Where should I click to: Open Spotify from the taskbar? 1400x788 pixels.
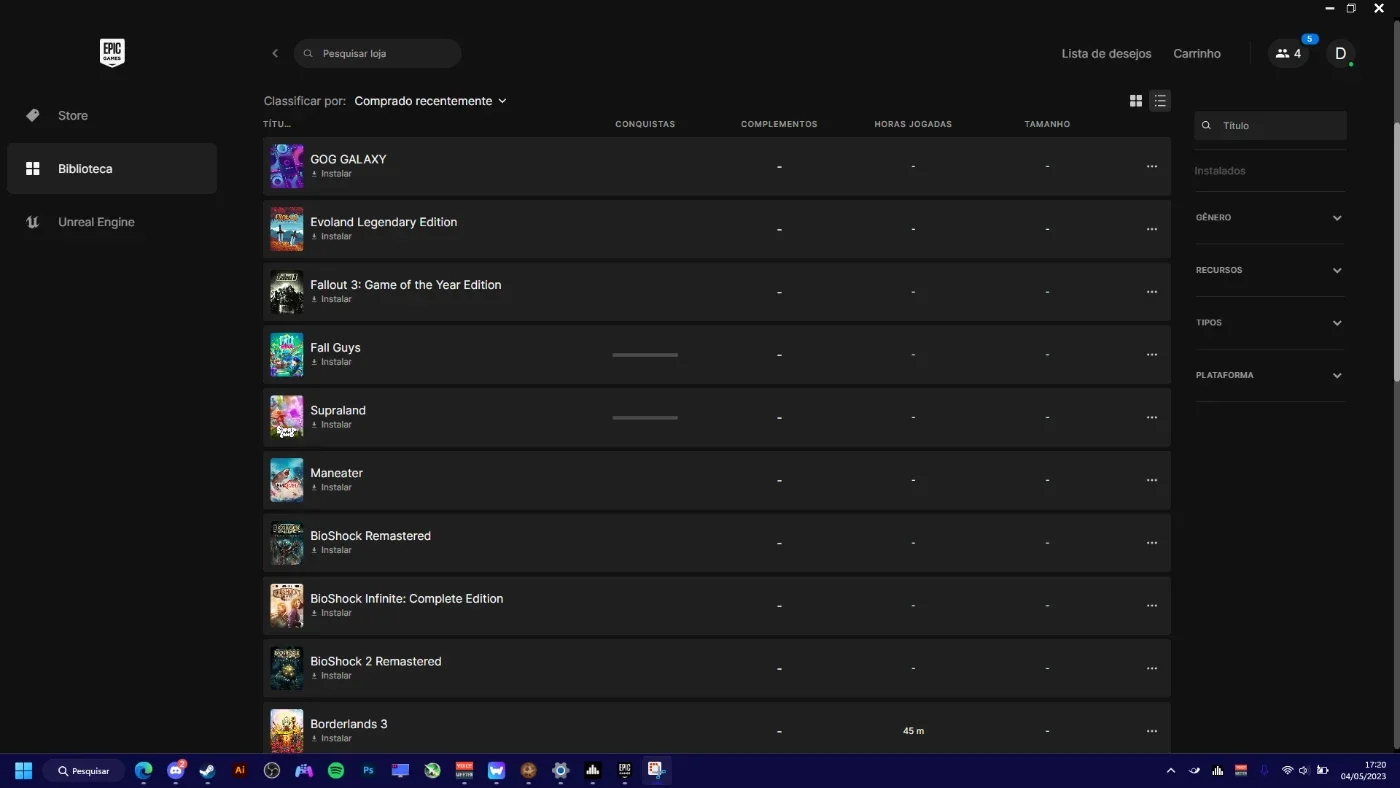coord(336,771)
